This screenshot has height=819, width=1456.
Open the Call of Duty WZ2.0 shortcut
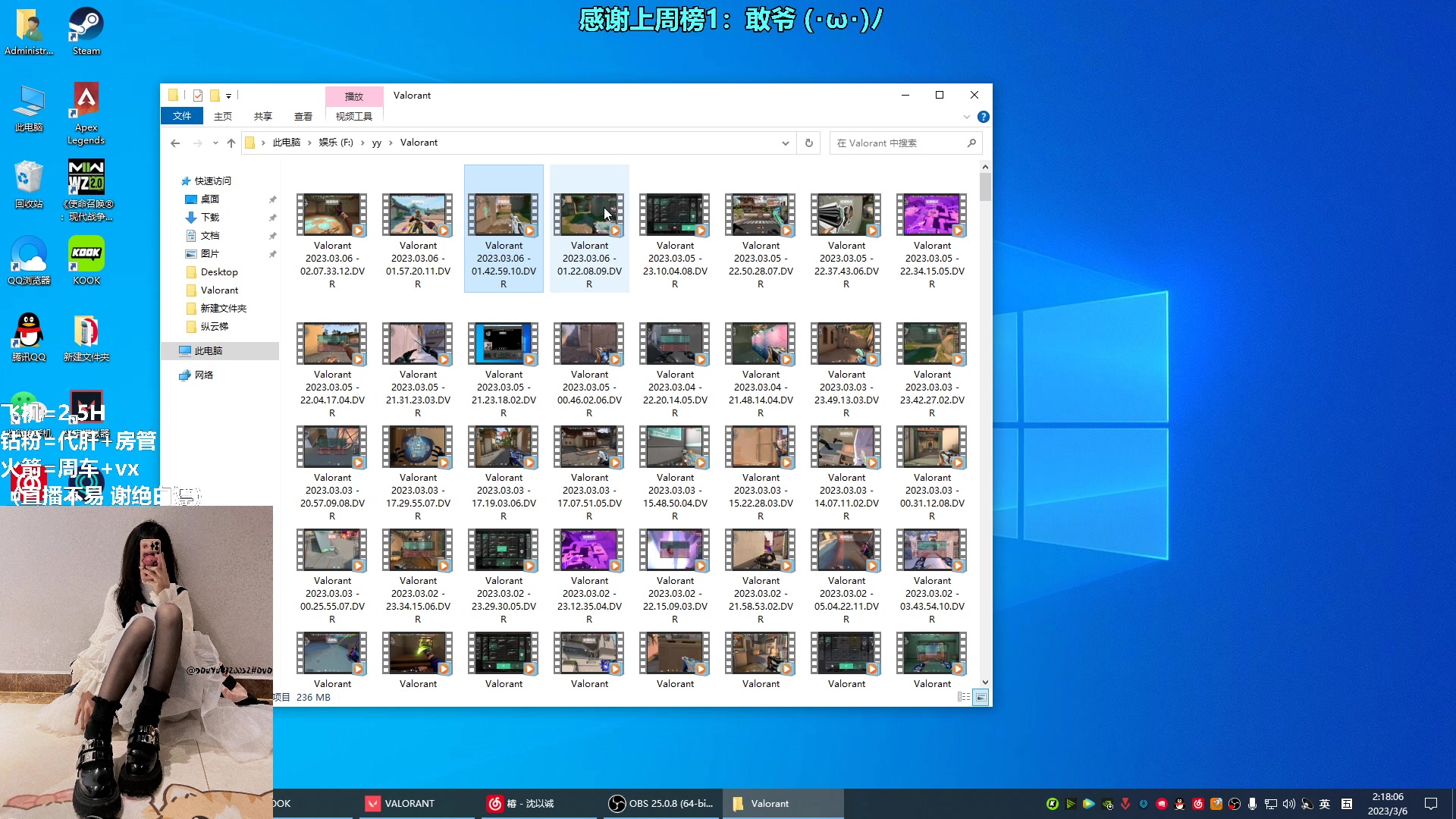coord(86,190)
